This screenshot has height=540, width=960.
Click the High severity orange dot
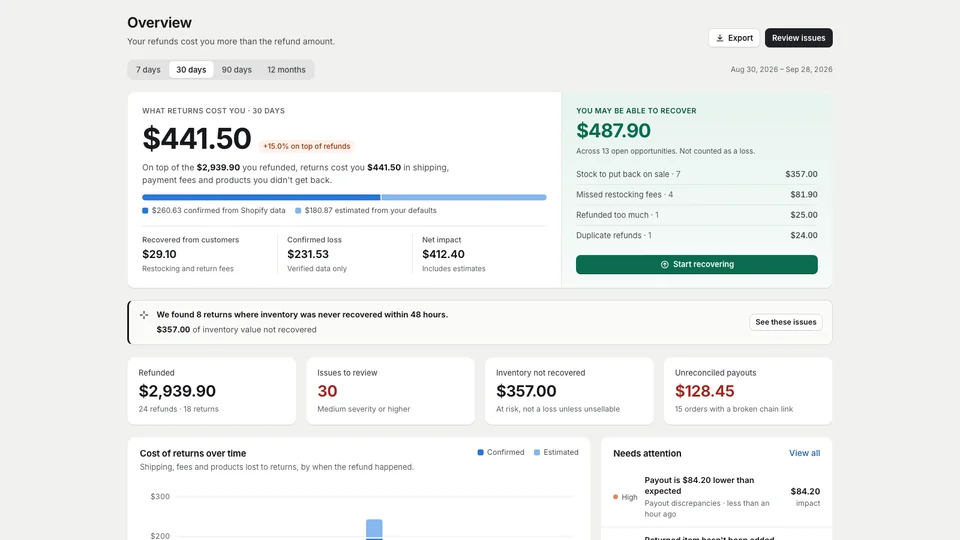[615, 497]
